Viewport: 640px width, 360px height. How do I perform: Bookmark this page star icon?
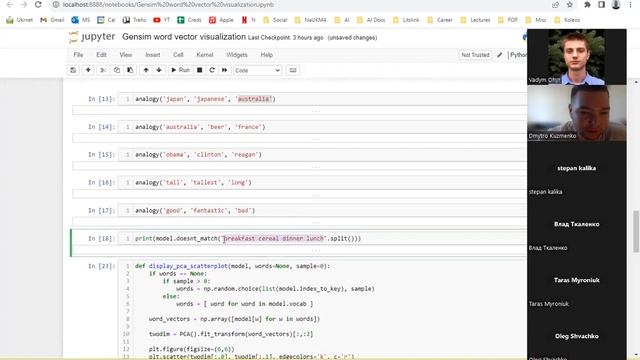[570, 4]
